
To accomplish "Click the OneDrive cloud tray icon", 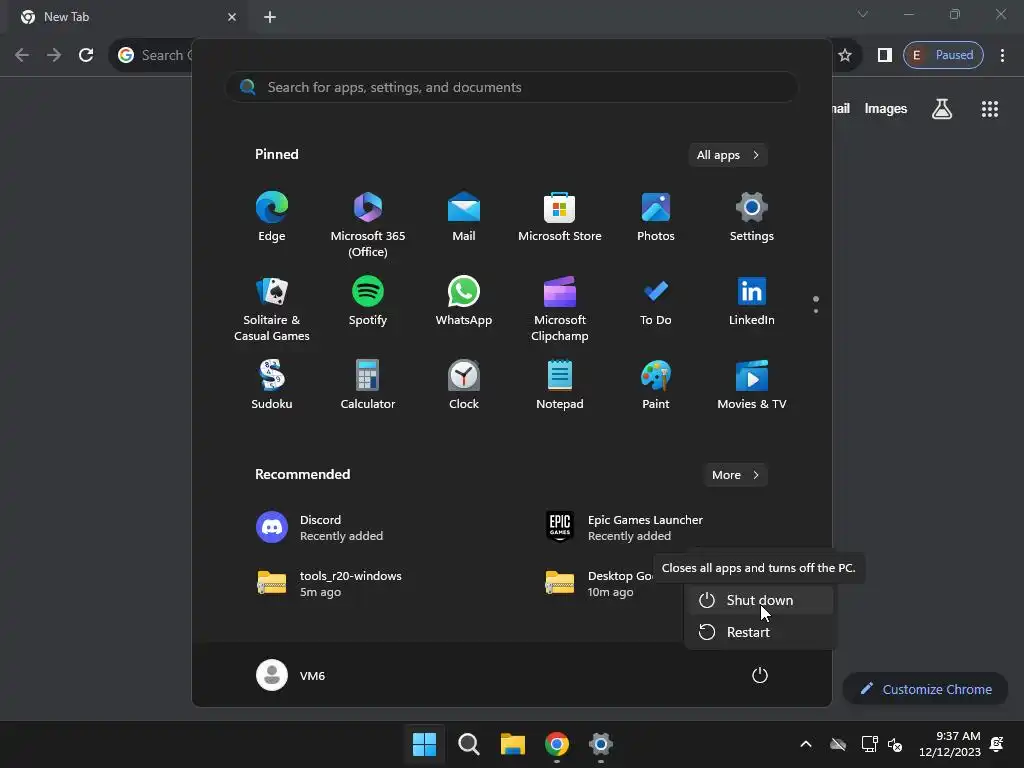I will [838, 744].
